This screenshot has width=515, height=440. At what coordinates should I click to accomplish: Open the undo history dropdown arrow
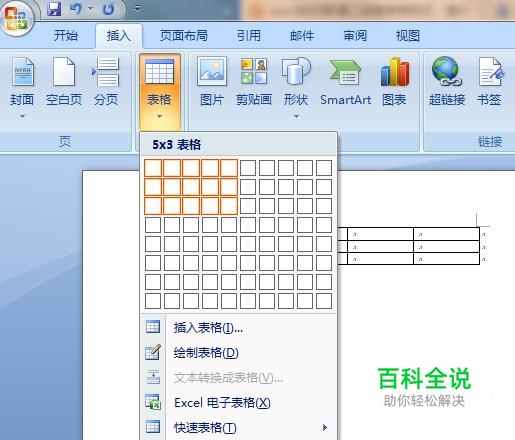tap(90, 9)
